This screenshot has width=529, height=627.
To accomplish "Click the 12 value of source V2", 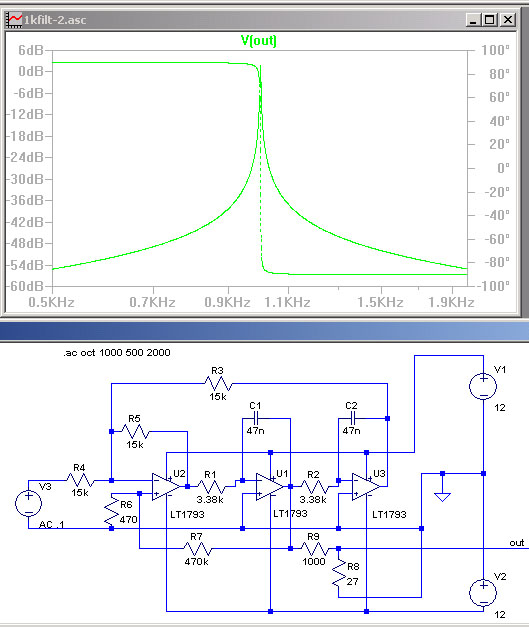I will (x=500, y=615).
